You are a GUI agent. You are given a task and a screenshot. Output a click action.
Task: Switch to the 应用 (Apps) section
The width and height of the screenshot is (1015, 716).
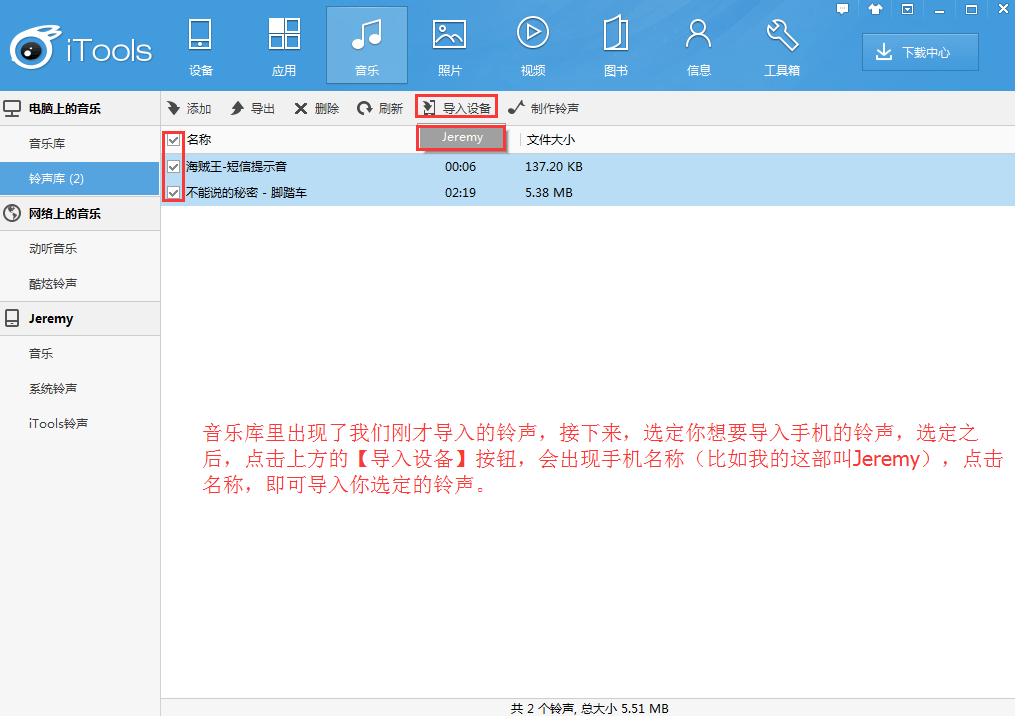[x=283, y=44]
